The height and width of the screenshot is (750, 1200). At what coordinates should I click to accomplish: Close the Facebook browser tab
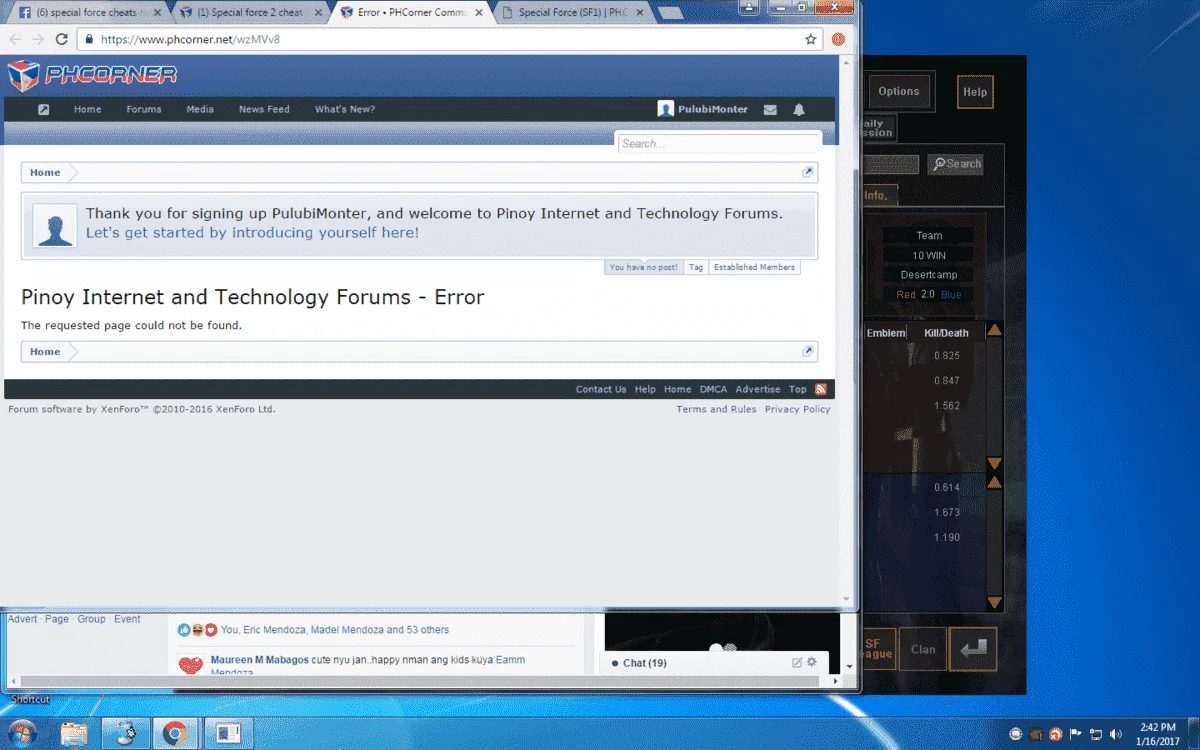(x=155, y=13)
